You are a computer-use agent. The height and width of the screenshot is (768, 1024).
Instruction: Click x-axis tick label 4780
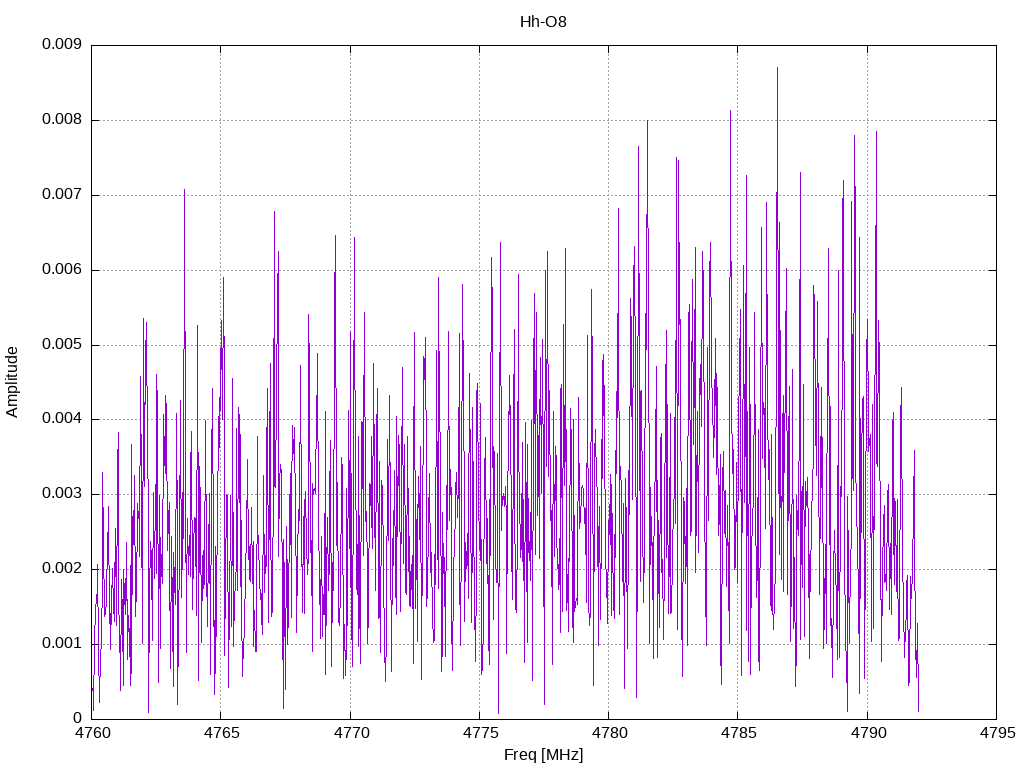(x=609, y=733)
